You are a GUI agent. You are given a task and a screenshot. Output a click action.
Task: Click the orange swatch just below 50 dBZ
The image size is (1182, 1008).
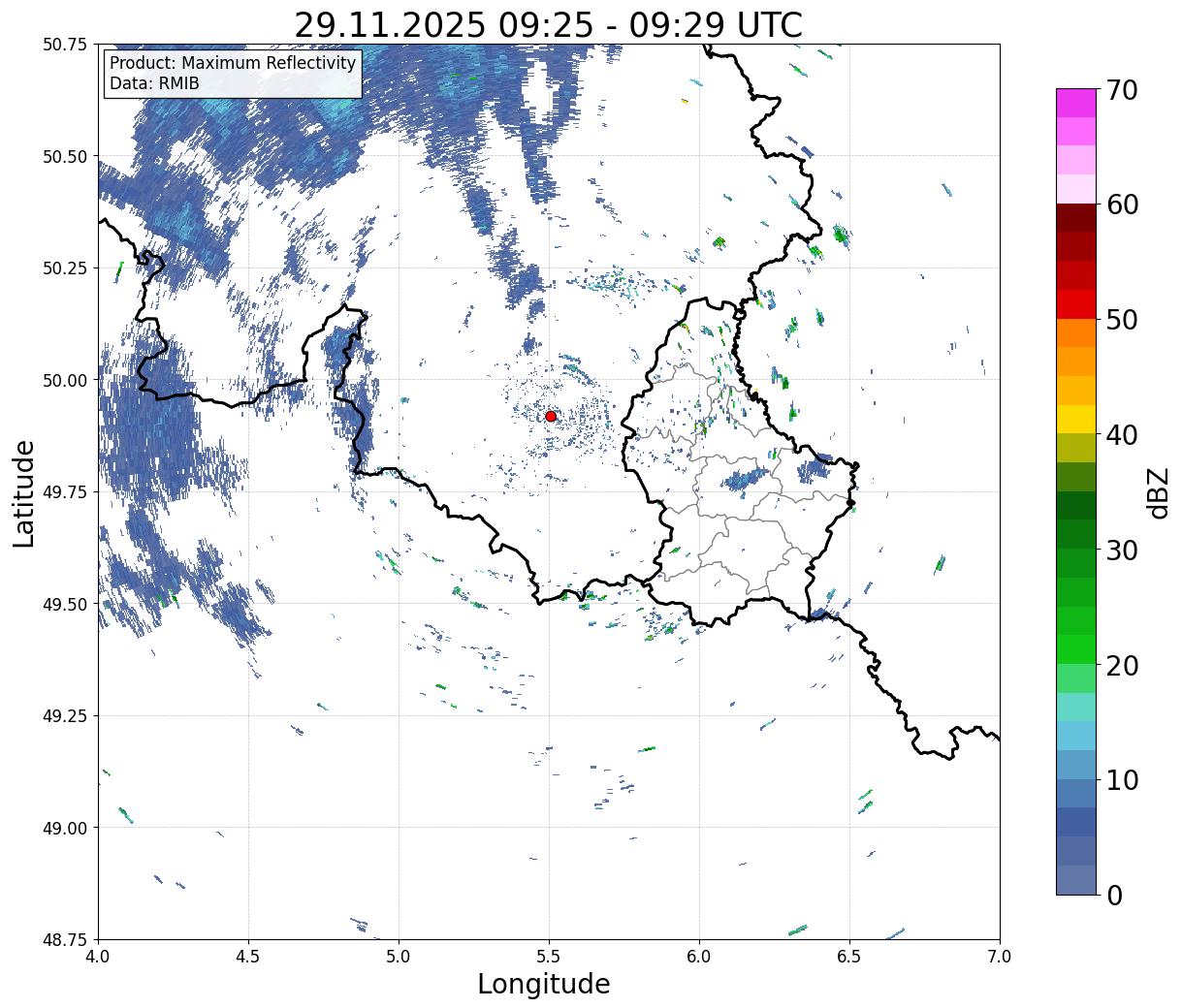[x=1076, y=332]
